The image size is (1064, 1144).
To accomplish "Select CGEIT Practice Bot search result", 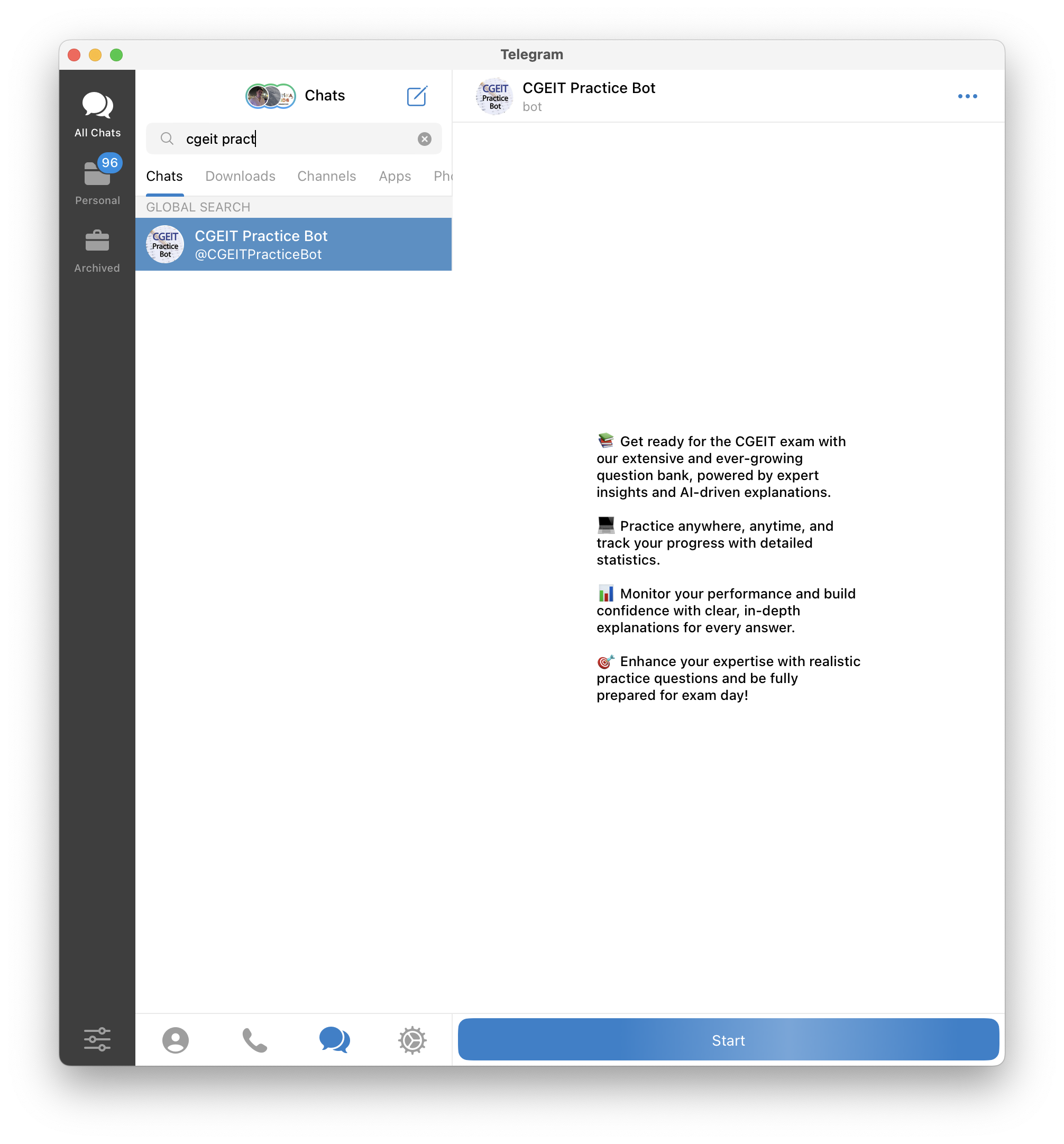I will pos(293,245).
